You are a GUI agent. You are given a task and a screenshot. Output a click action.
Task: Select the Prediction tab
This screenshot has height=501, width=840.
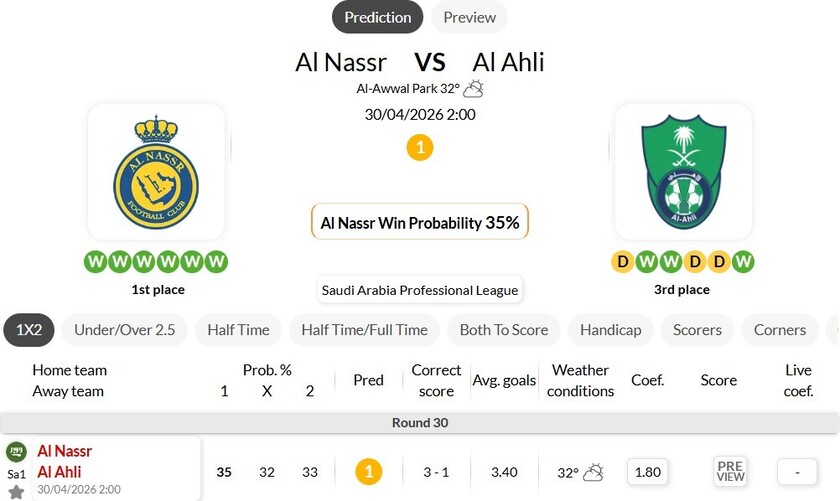(377, 17)
